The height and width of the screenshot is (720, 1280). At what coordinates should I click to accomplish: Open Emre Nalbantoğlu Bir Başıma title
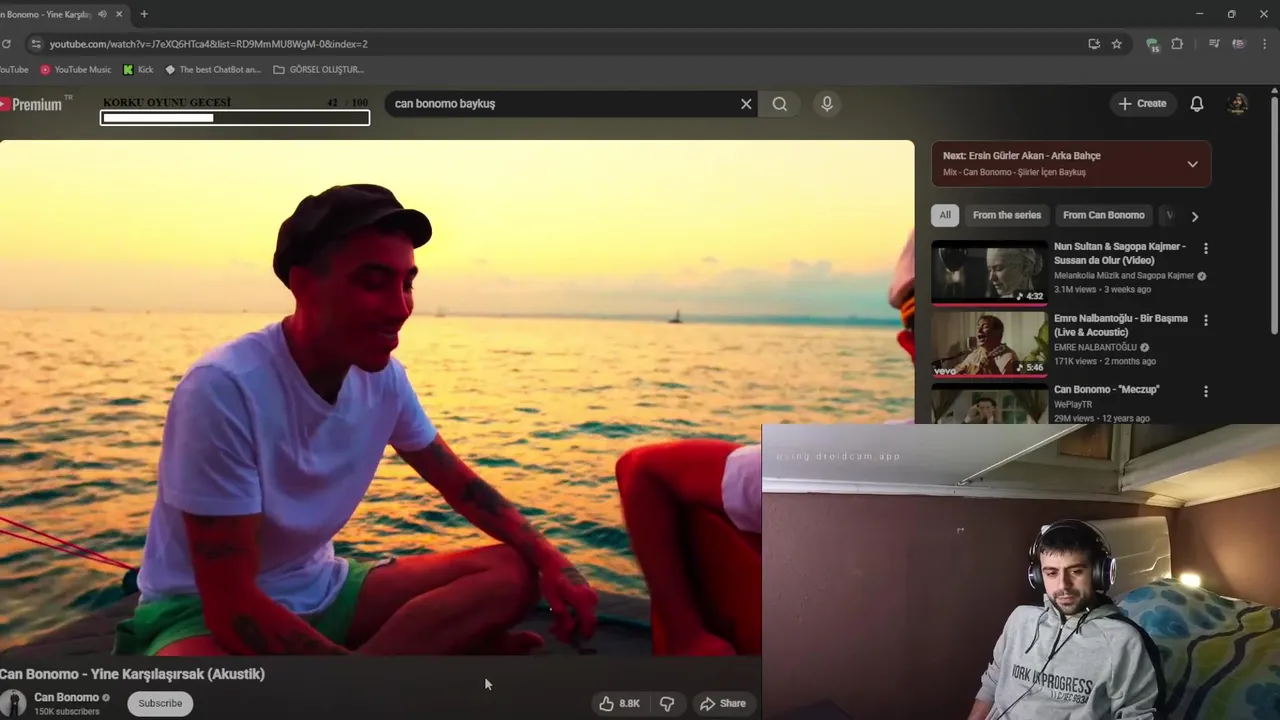[x=1121, y=325]
